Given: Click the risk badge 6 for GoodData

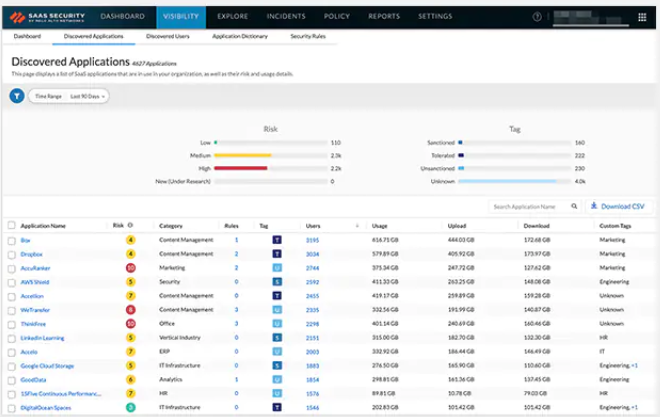Looking at the screenshot, I should [130, 380].
